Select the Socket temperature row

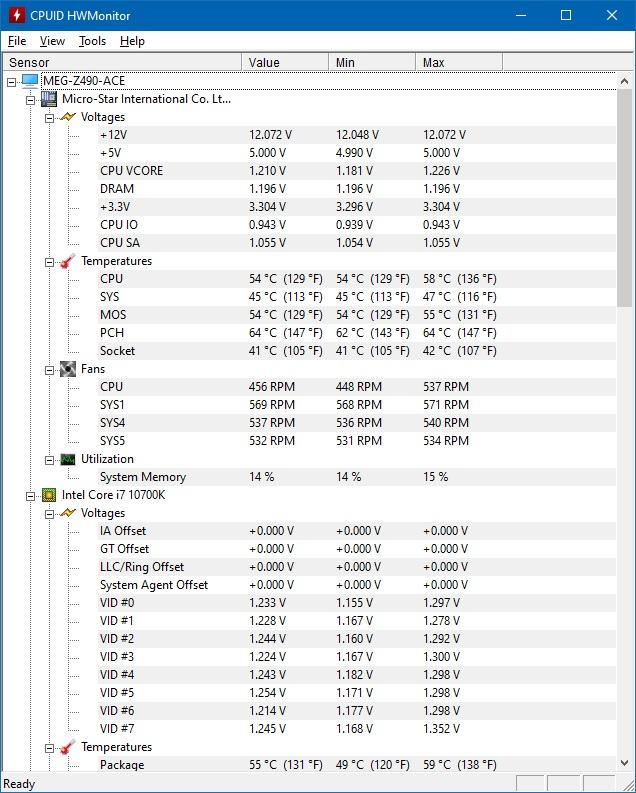click(x=357, y=351)
